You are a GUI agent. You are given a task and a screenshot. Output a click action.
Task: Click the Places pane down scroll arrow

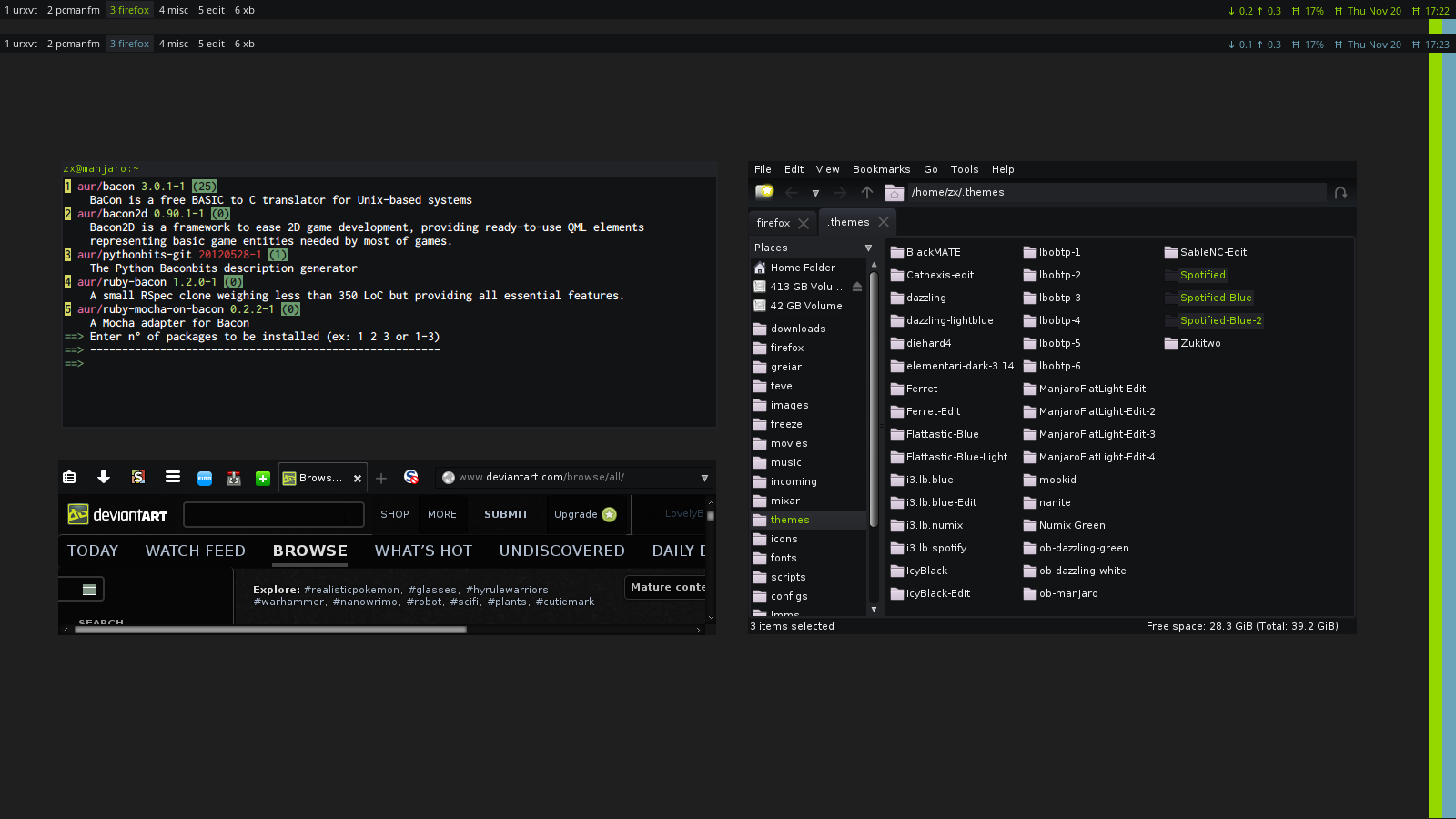tap(875, 610)
